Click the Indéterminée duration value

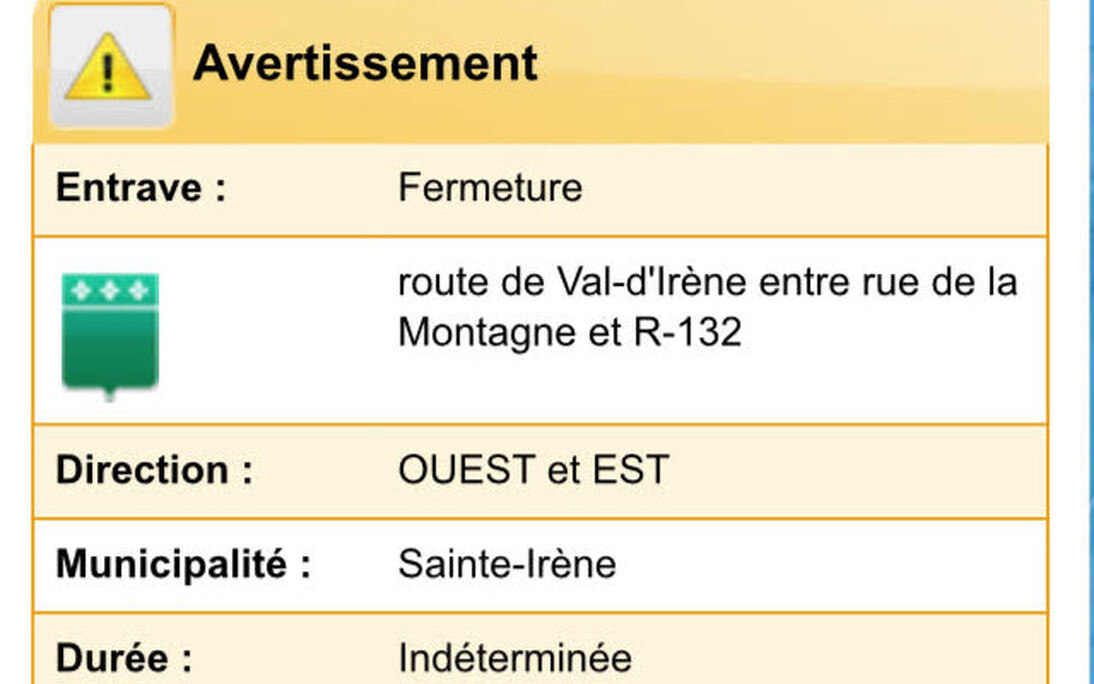pyautogui.click(x=515, y=658)
